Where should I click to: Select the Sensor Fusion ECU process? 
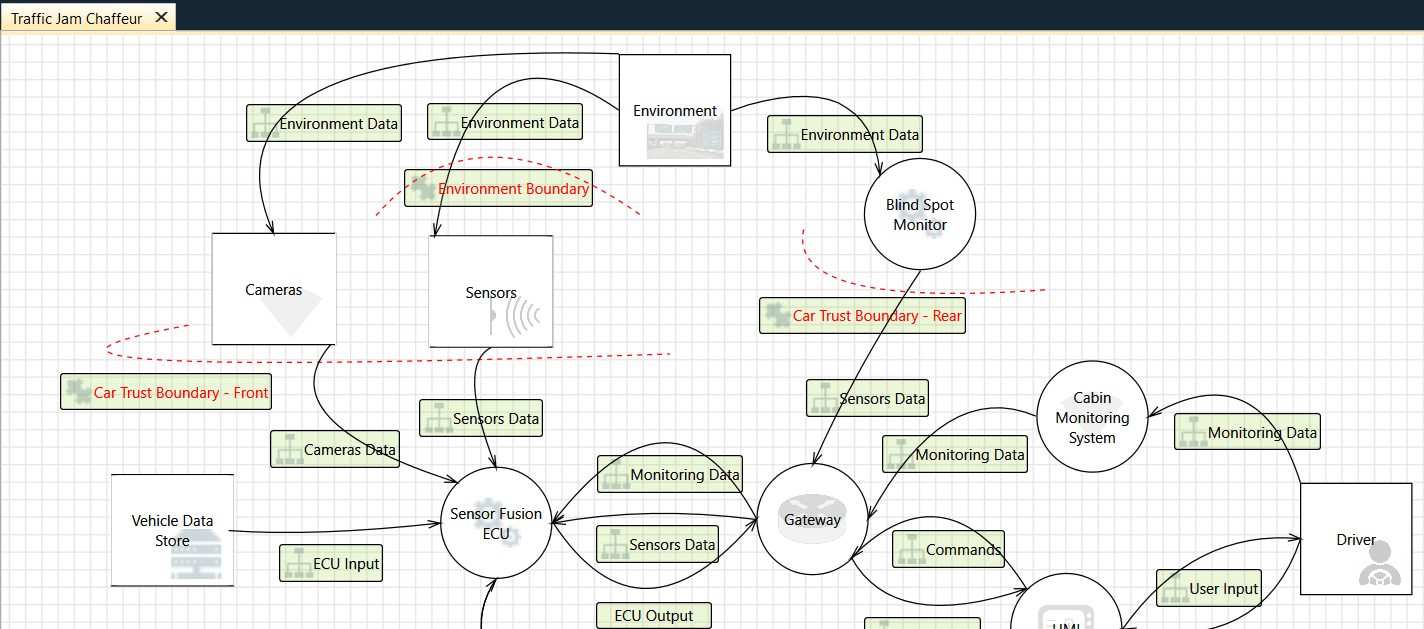tap(496, 523)
